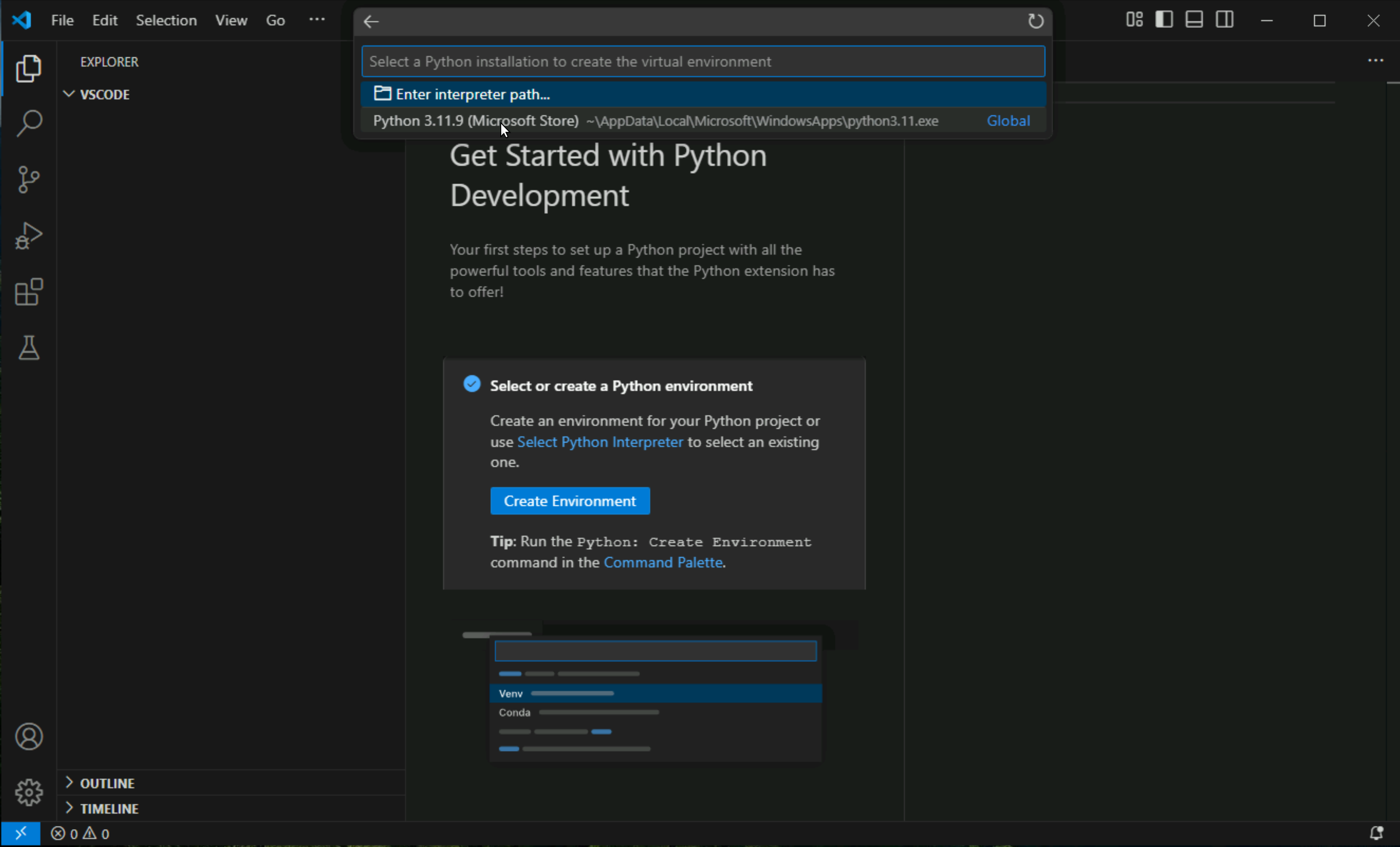Image resolution: width=1400 pixels, height=847 pixels.
Task: Open the View menu
Action: click(231, 20)
